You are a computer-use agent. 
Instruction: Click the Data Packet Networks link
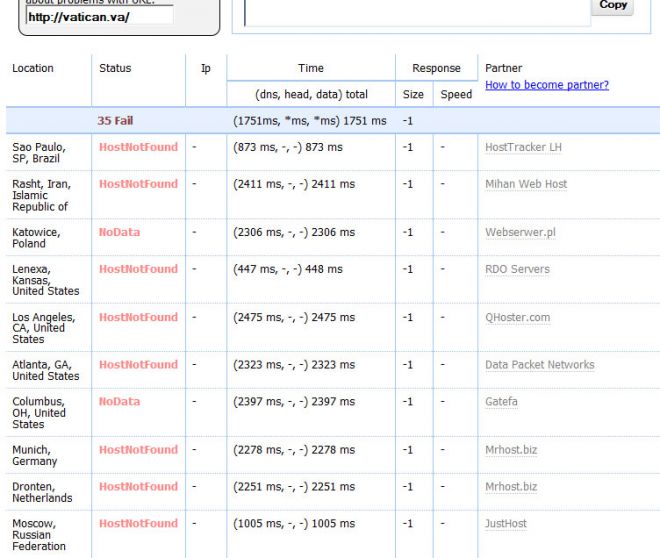(539, 365)
